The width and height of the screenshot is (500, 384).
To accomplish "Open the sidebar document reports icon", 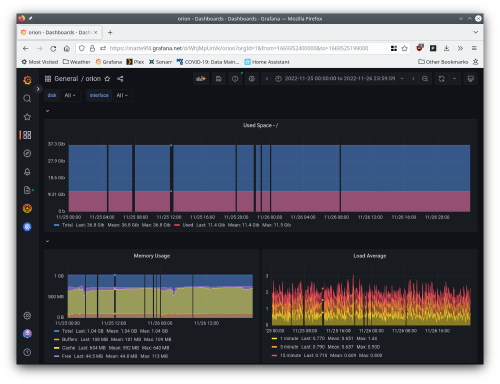I will [x=27, y=190].
